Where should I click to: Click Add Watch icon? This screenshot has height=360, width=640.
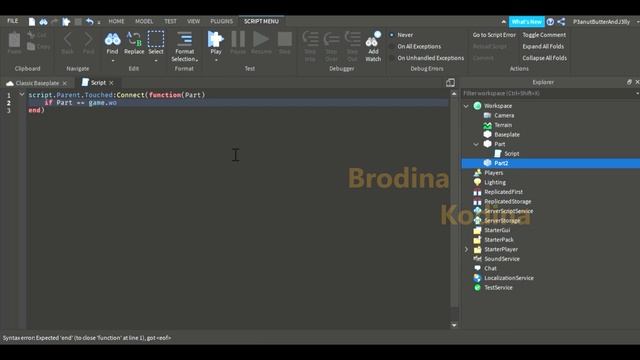373,39
